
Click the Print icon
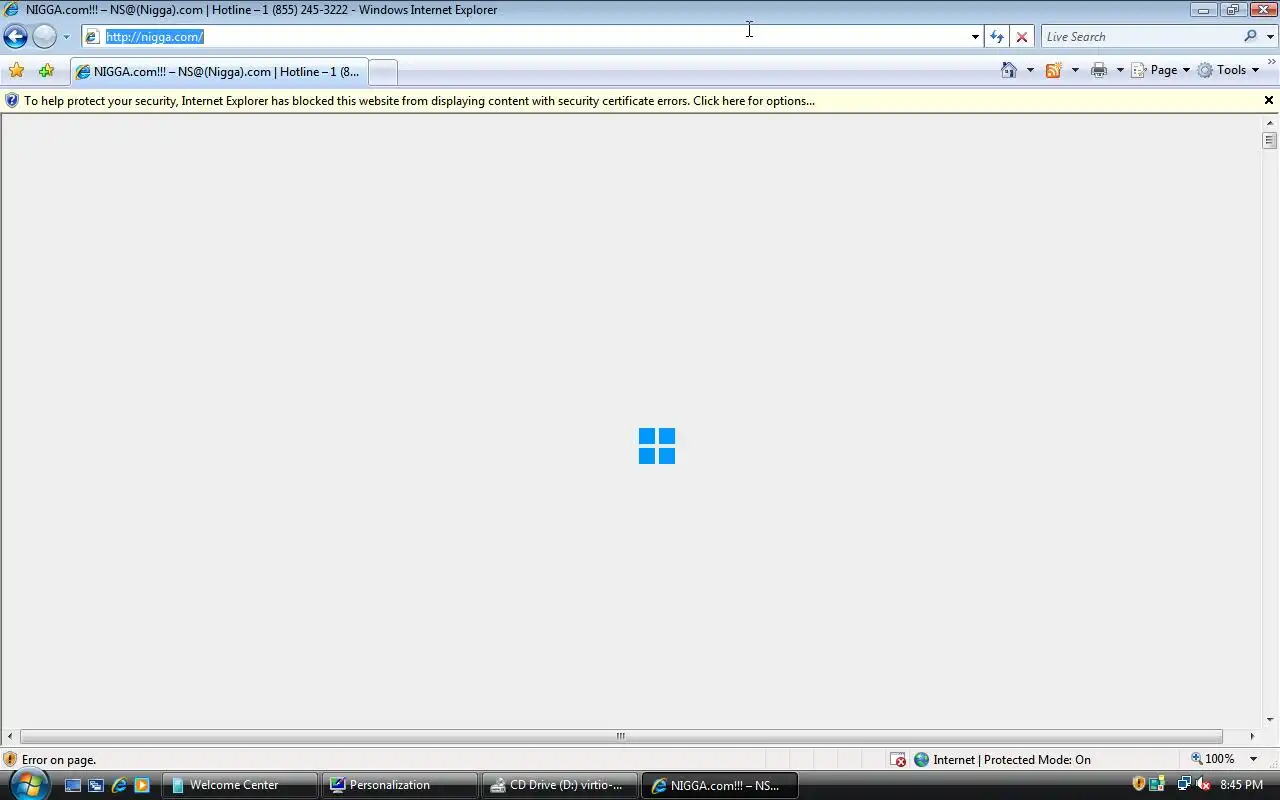point(1099,70)
